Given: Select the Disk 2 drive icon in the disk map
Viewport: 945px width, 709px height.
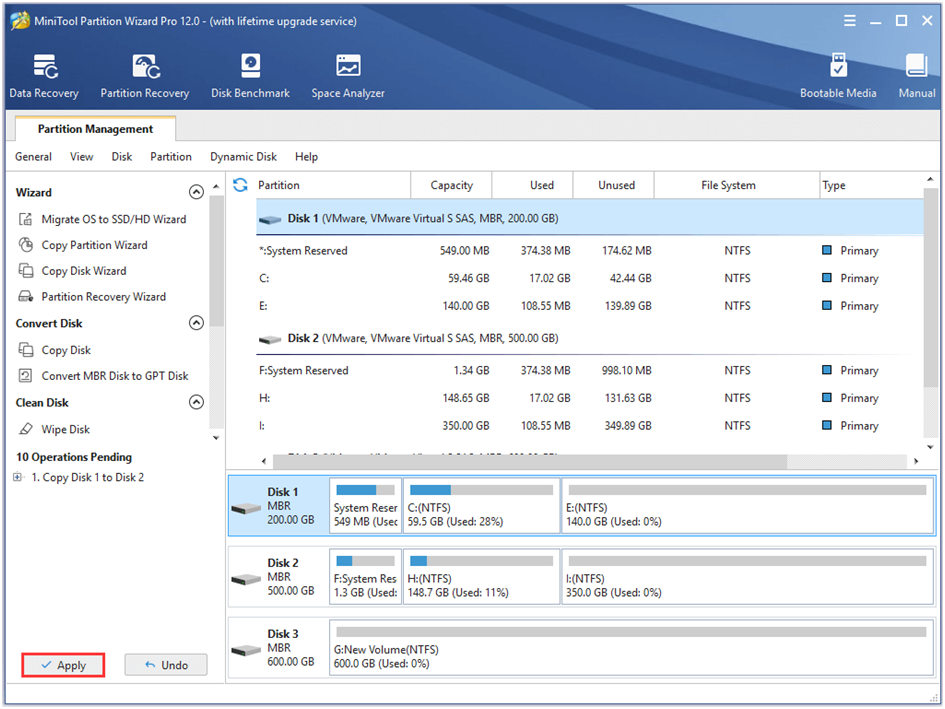Looking at the screenshot, I should 246,579.
